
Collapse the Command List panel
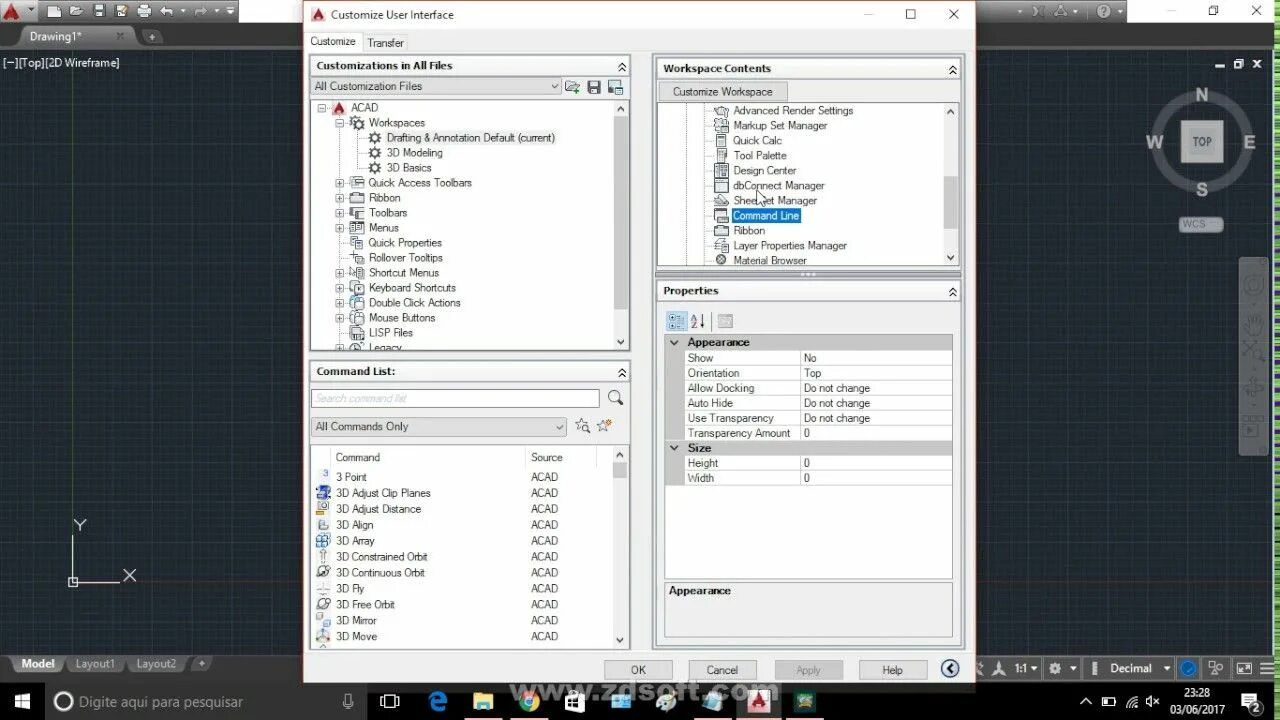point(621,372)
